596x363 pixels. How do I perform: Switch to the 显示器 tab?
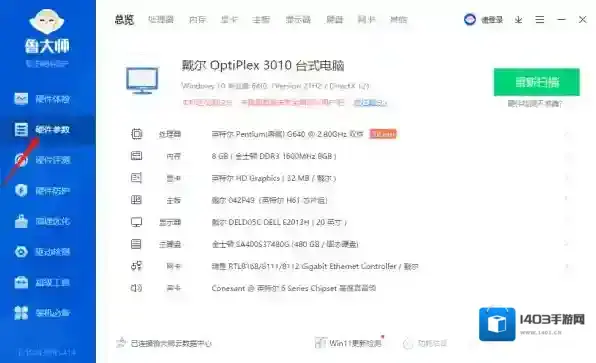coord(298,19)
